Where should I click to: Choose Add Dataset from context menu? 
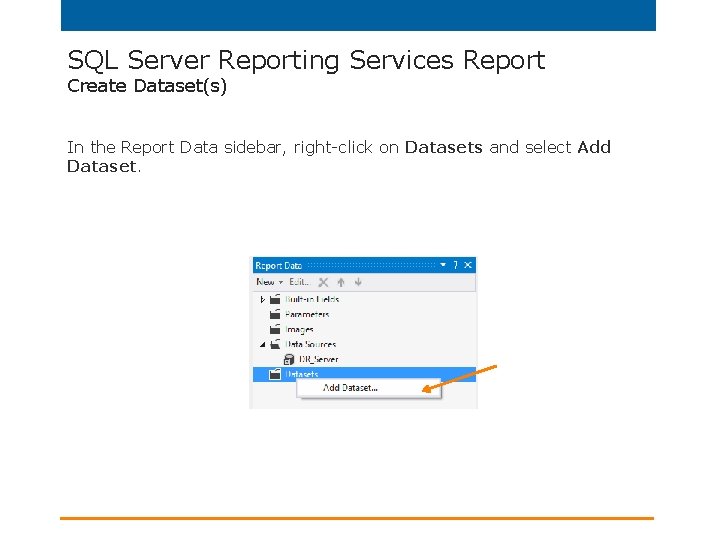tap(350, 388)
